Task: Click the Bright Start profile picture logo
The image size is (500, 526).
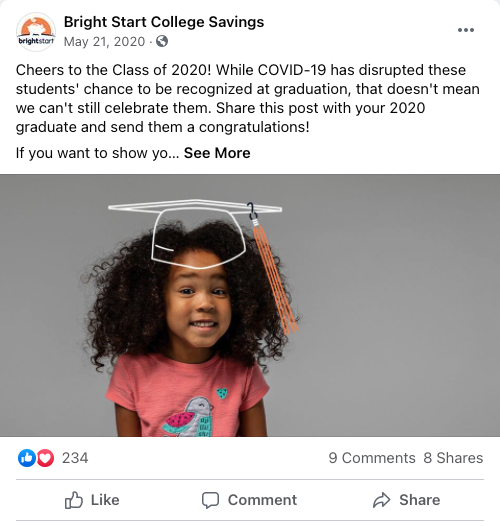Action: (x=36, y=32)
